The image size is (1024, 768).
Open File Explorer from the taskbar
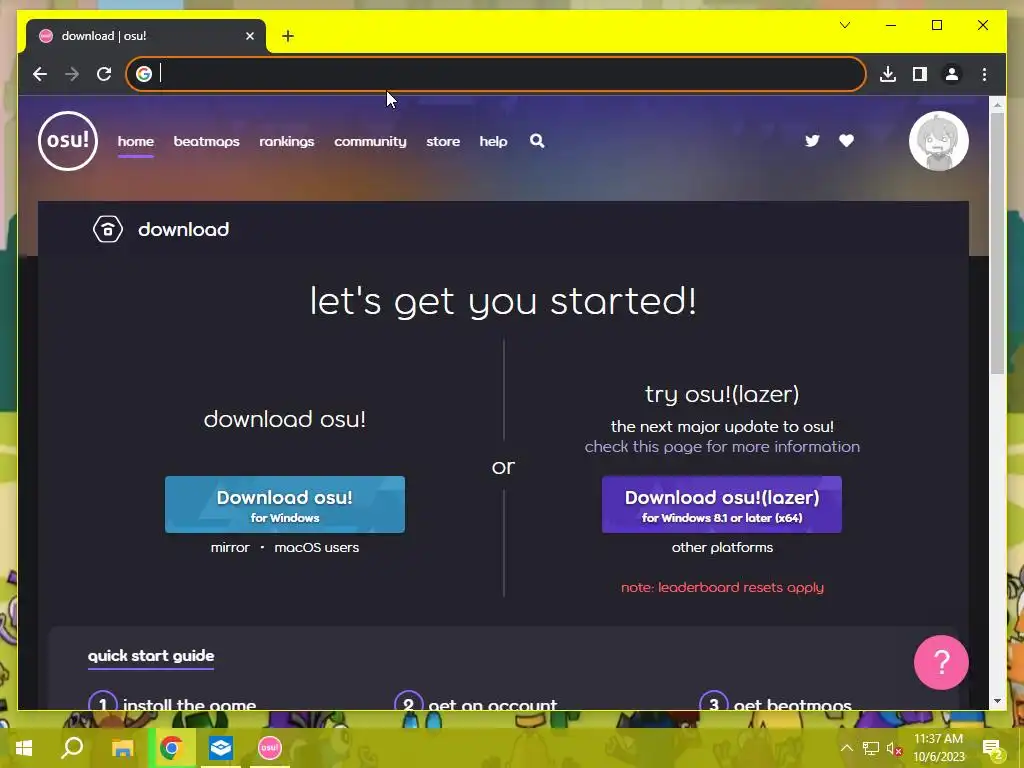point(122,747)
